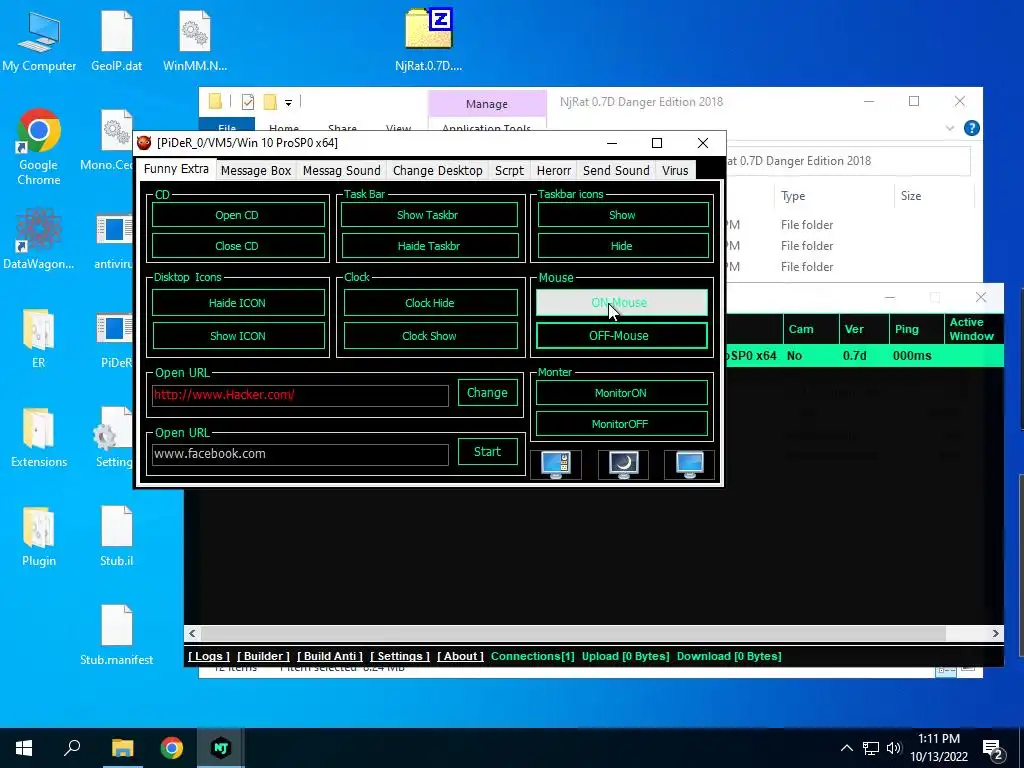Screen dimensions: 1024x768
Task: Click the Ping column header
Action: pyautogui.click(x=915, y=329)
